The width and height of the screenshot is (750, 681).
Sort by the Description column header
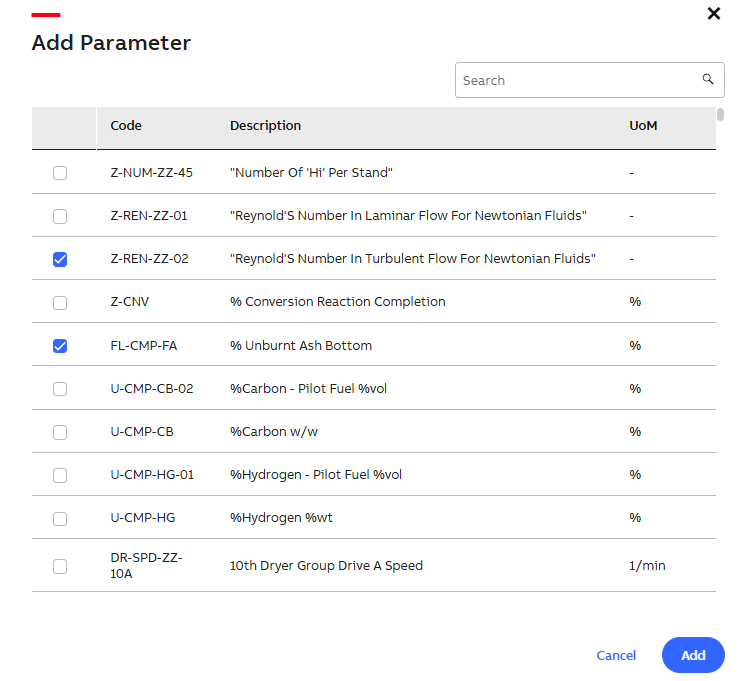tap(265, 126)
